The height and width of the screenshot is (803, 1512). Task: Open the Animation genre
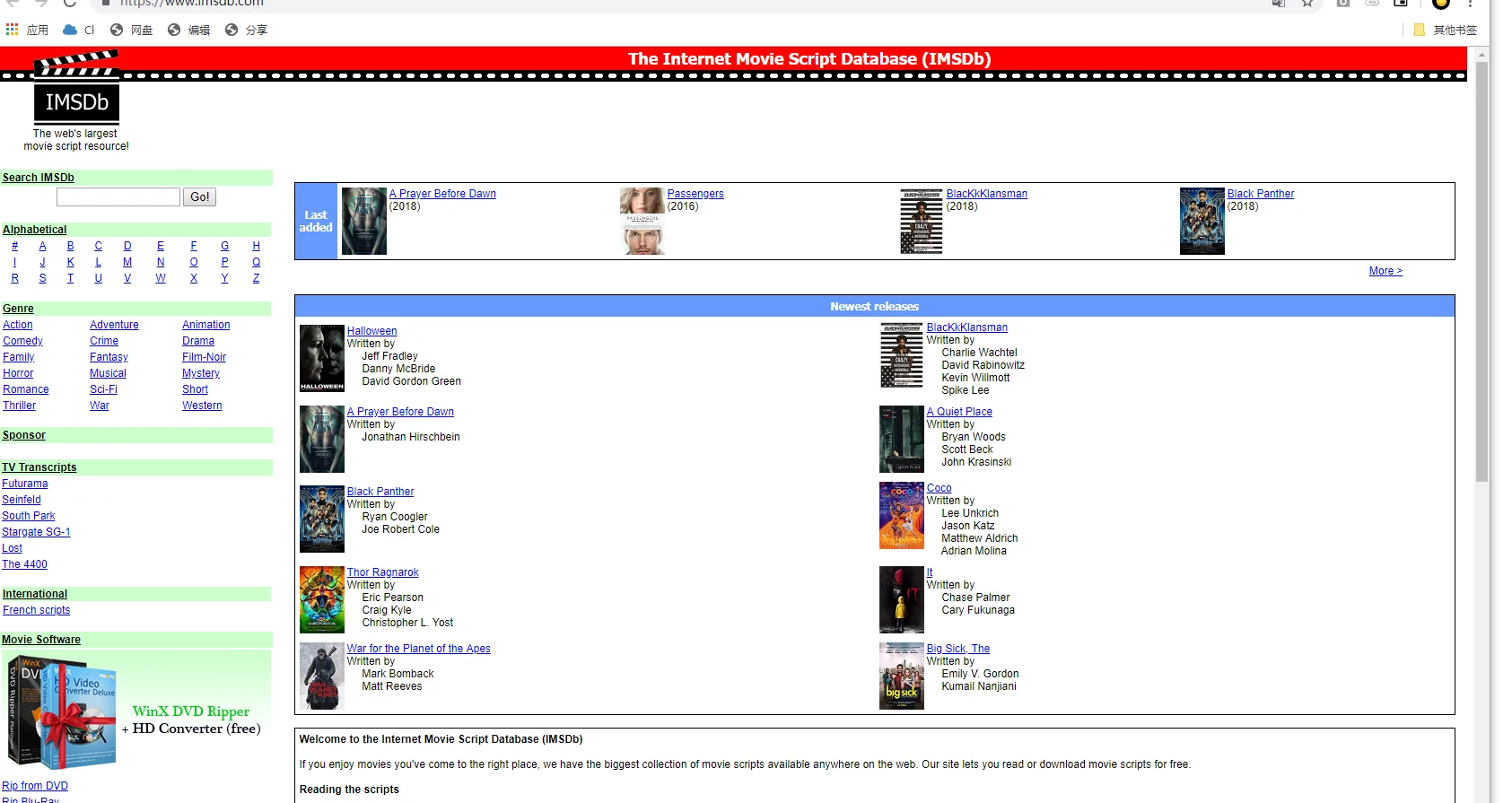tap(206, 325)
